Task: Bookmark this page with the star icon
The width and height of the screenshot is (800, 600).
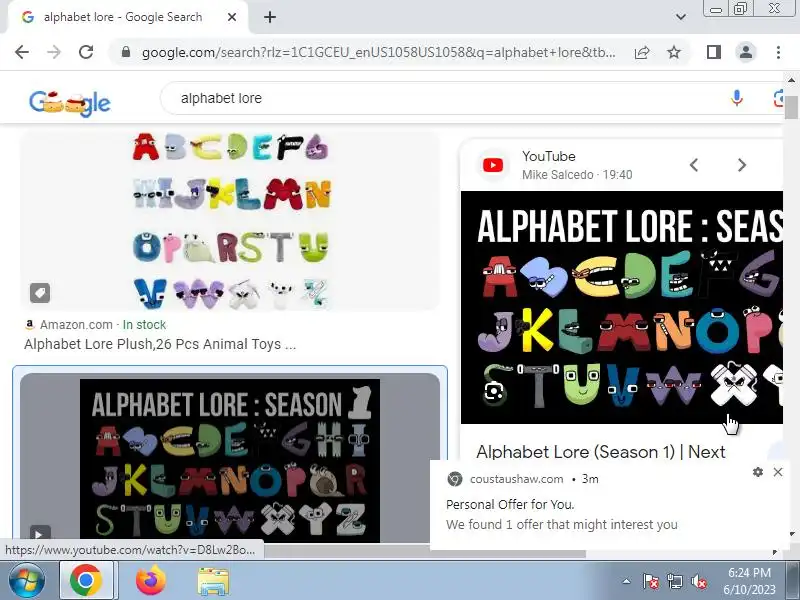Action: click(x=674, y=52)
